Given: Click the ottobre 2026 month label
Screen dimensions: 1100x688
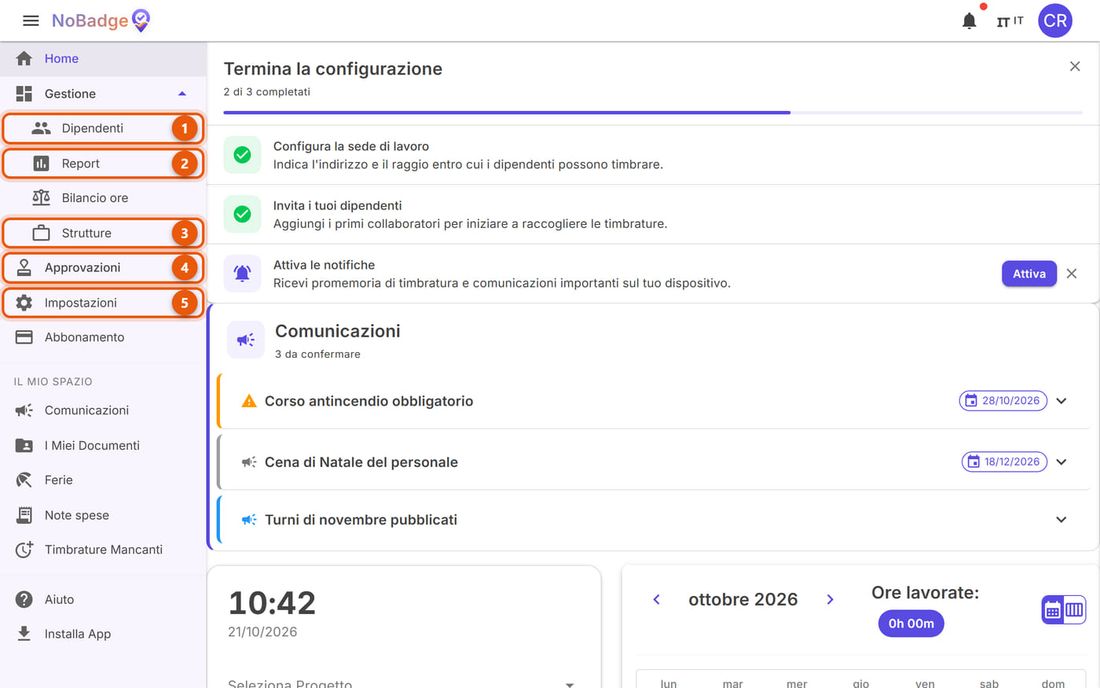Looking at the screenshot, I should pos(743,600).
